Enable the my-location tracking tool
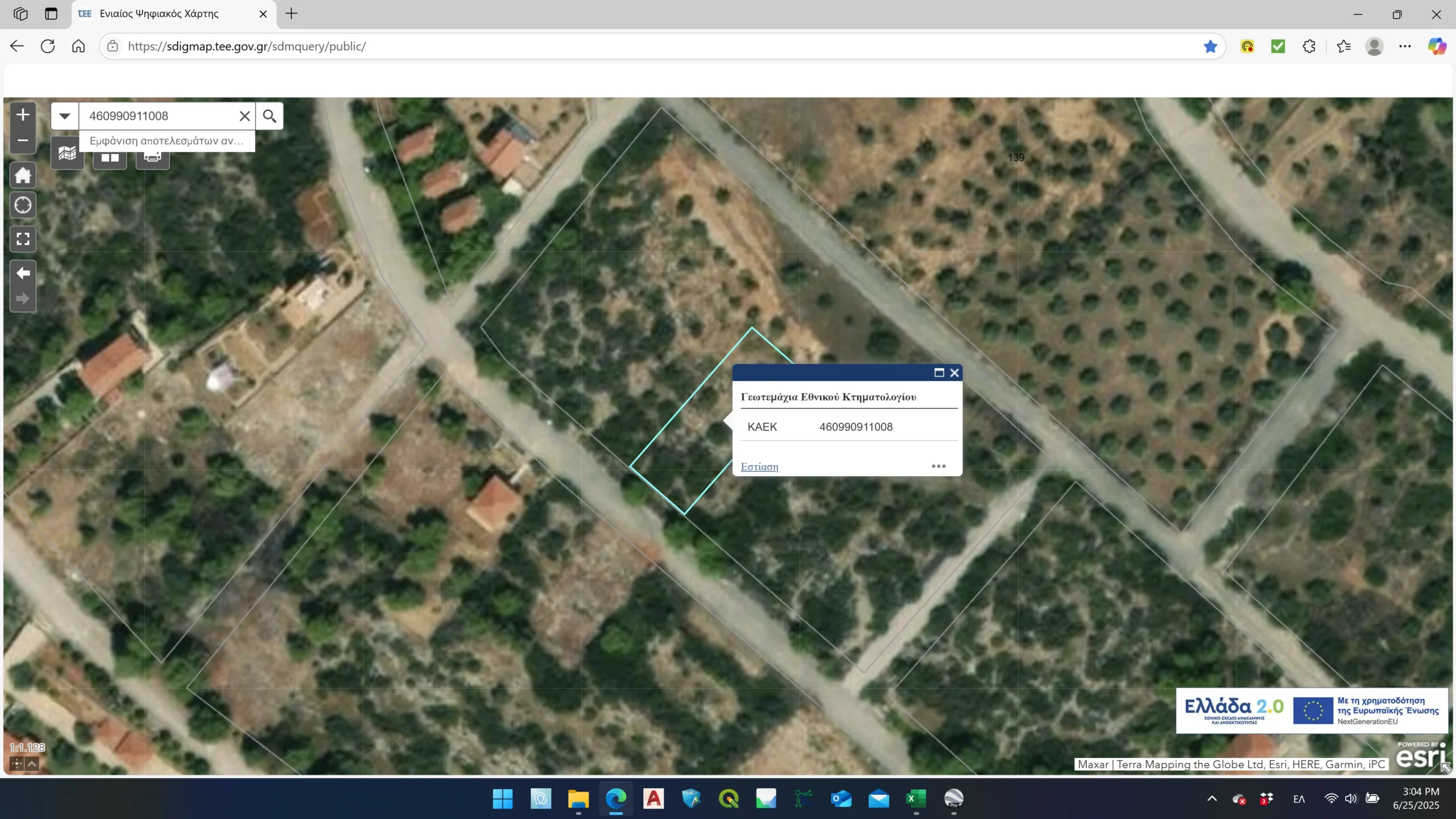1456x819 pixels. [23, 205]
